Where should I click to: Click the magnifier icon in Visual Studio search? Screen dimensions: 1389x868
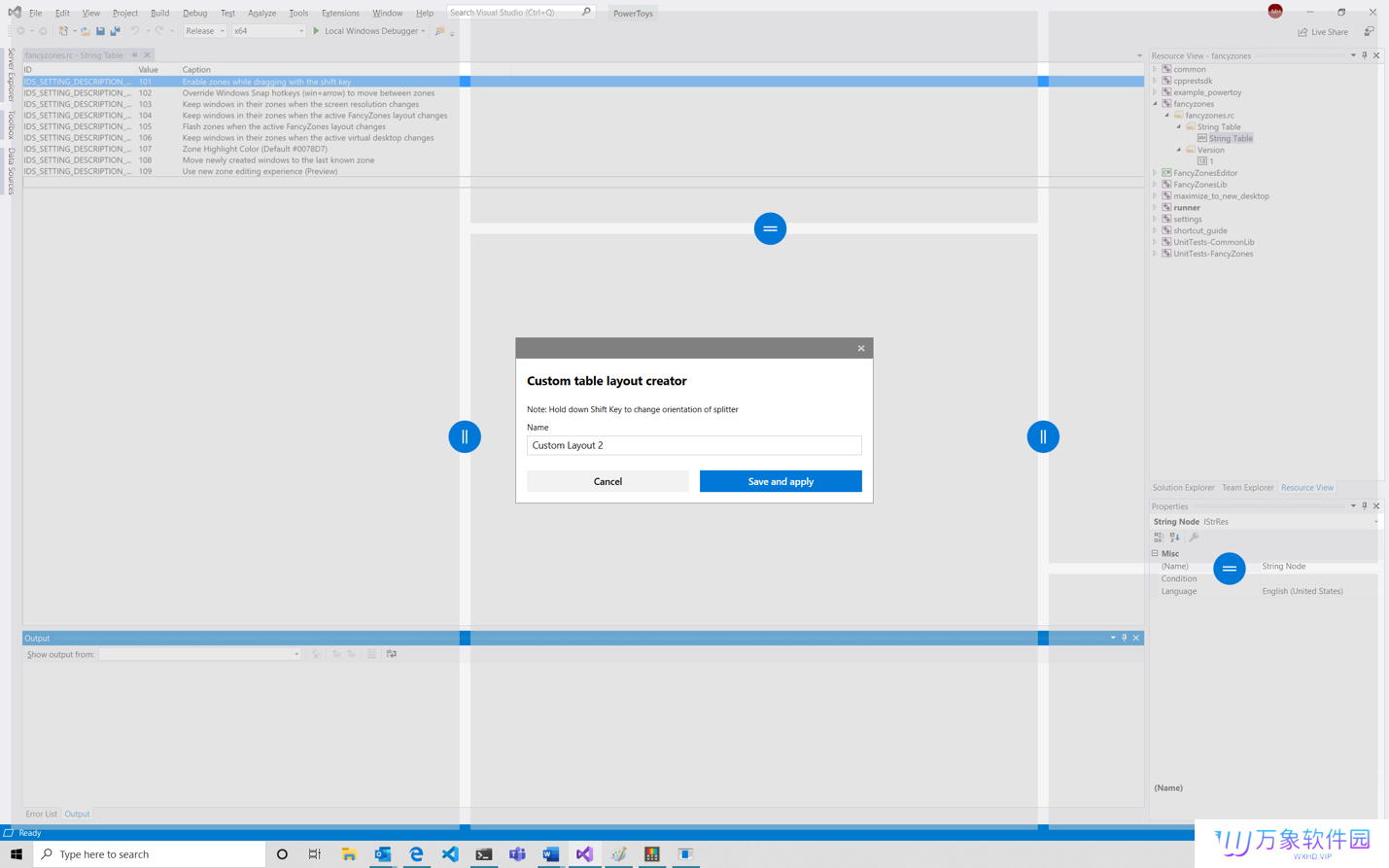(586, 13)
